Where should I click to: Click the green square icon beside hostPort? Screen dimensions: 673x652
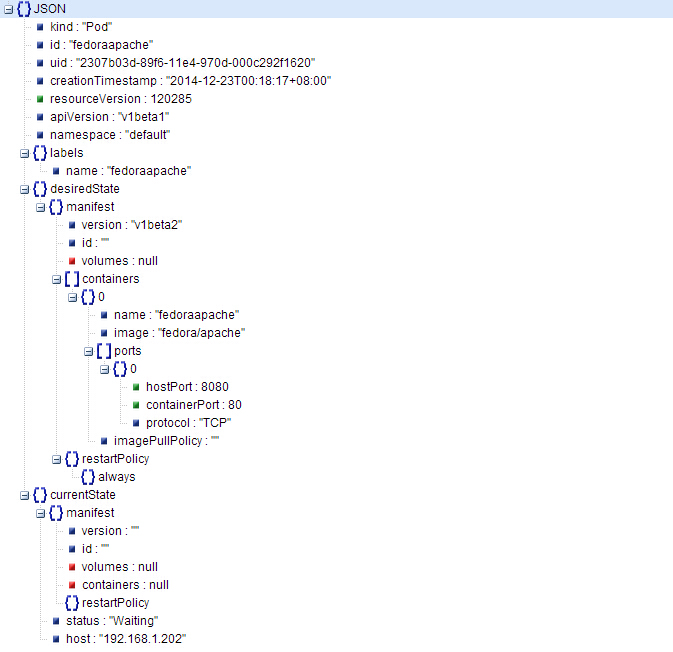(137, 387)
